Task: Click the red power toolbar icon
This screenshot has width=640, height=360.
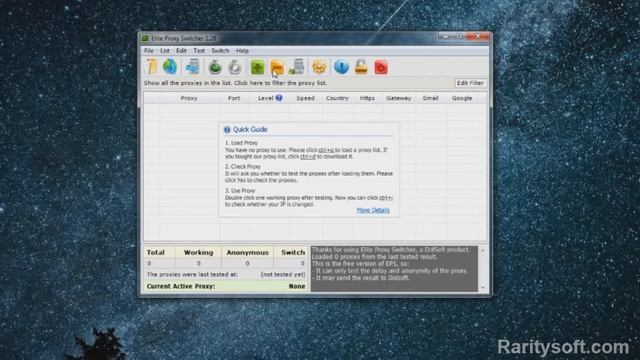Action: (x=381, y=67)
